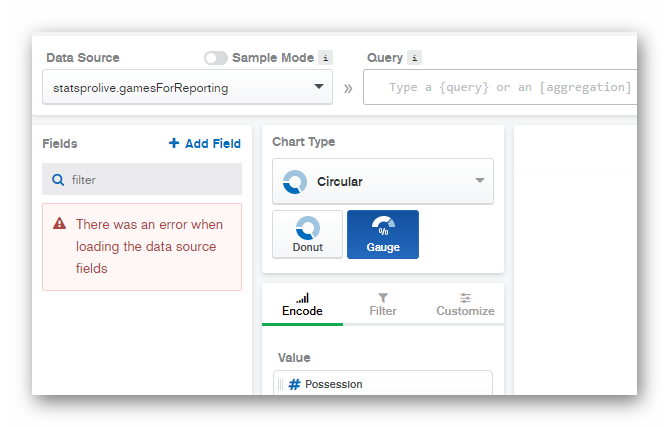Click the Query info icon

click(x=415, y=58)
